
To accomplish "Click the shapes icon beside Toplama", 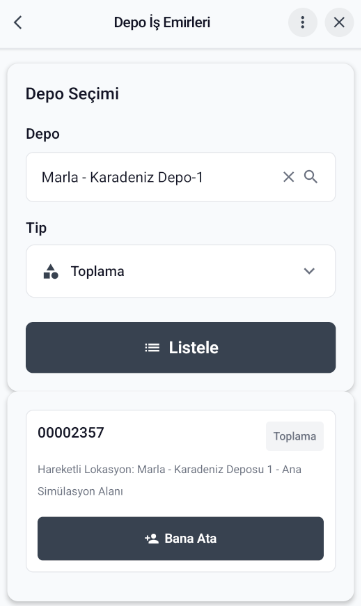I will point(51,271).
